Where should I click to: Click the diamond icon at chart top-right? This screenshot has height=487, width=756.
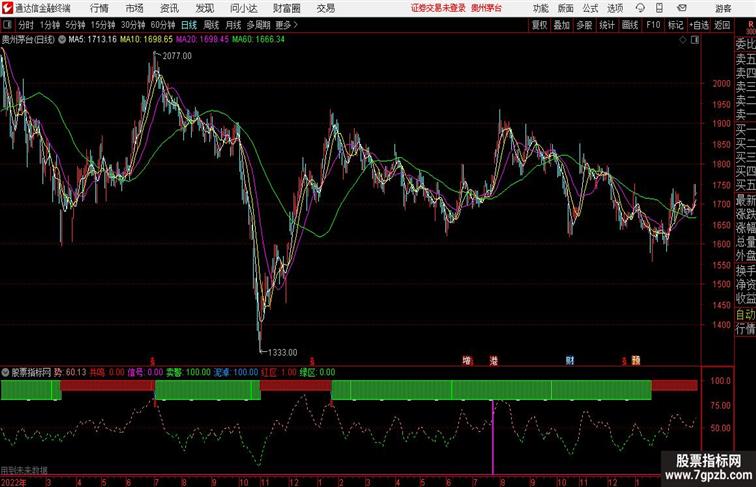[x=683, y=40]
